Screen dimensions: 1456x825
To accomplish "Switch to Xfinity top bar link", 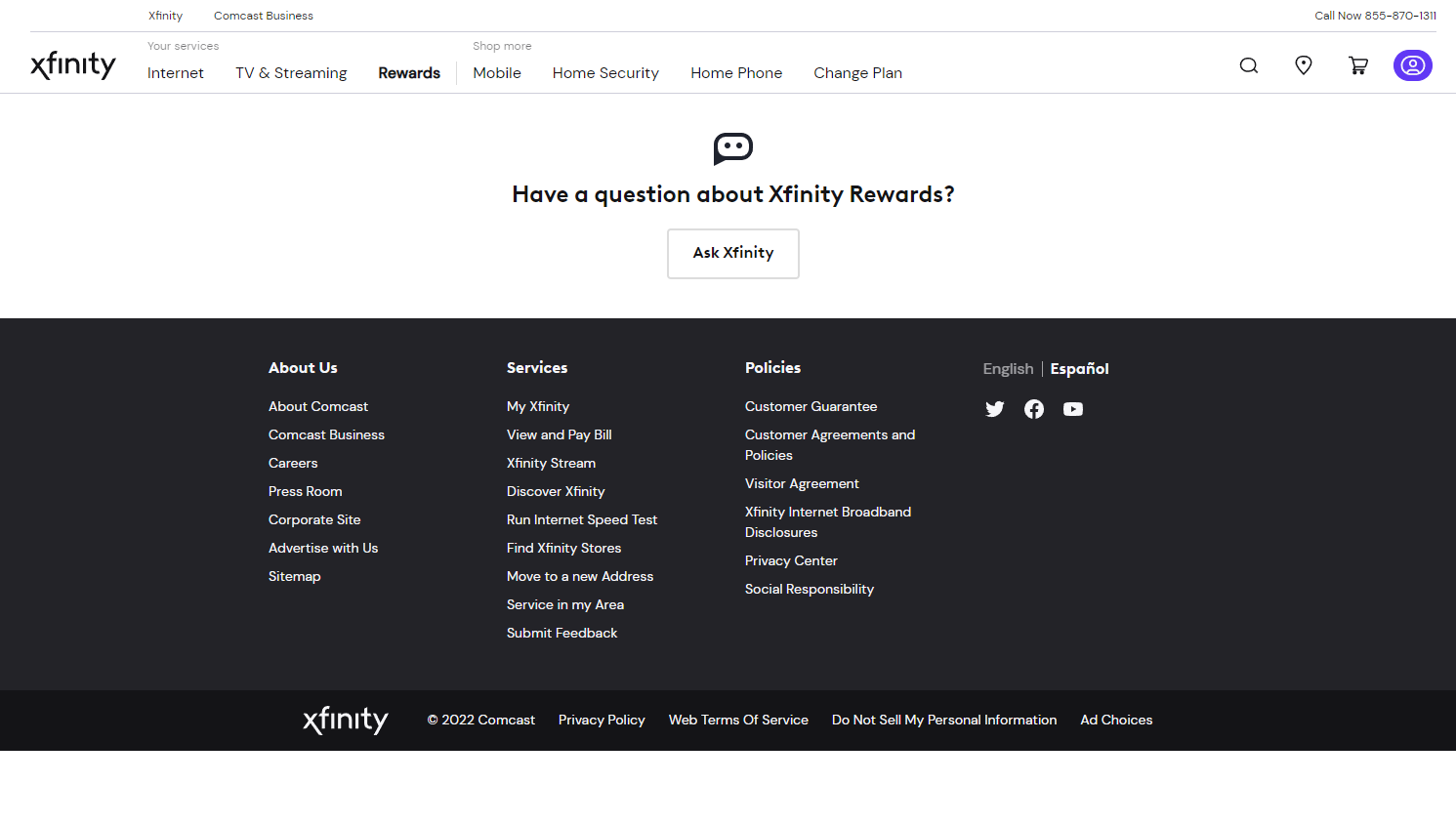I will 166,16.
